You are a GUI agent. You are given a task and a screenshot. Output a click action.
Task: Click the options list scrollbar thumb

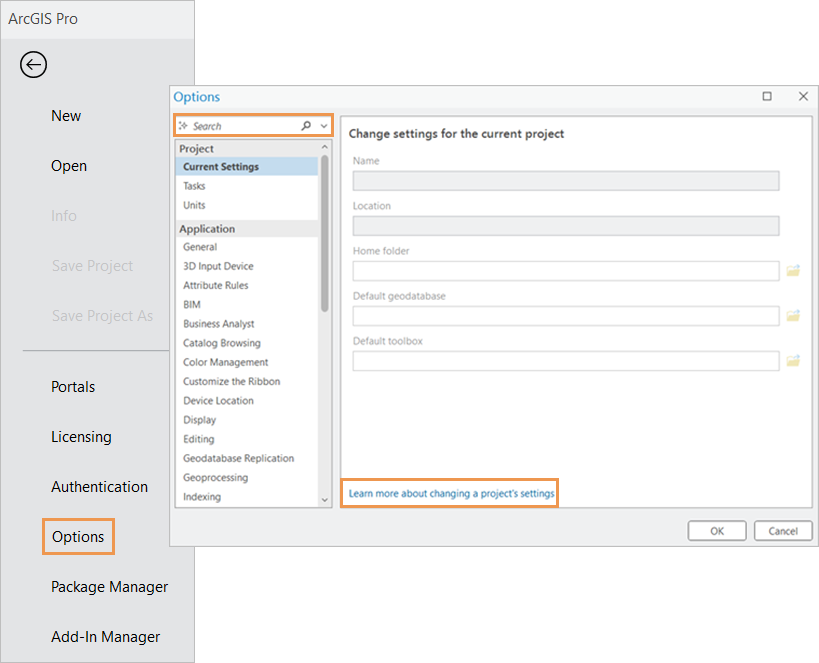pos(324,233)
